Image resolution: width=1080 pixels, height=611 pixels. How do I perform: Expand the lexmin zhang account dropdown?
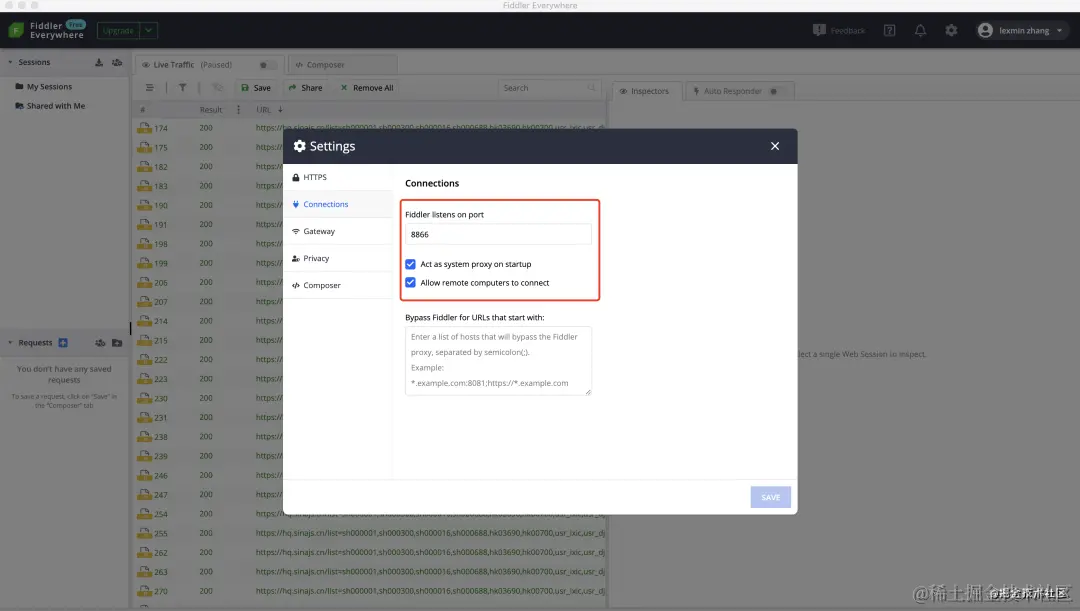pos(1059,30)
